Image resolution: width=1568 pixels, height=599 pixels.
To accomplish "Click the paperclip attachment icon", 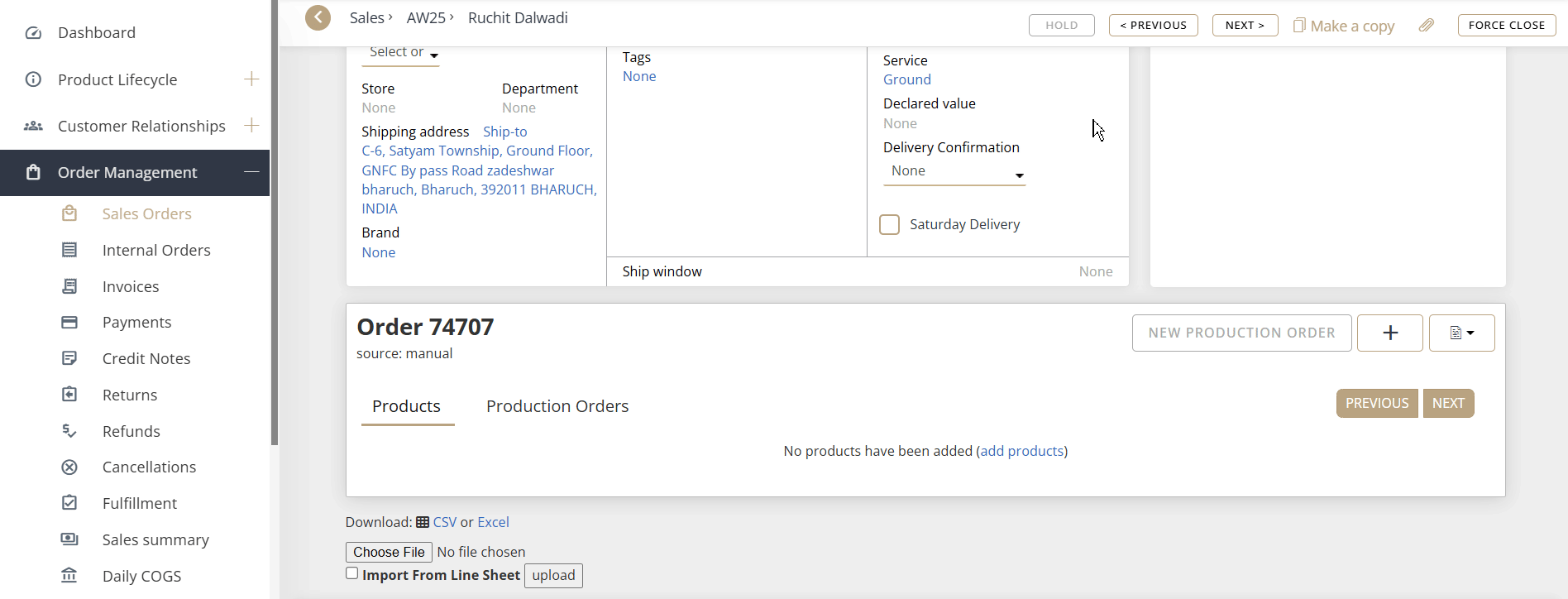I will (x=1426, y=26).
